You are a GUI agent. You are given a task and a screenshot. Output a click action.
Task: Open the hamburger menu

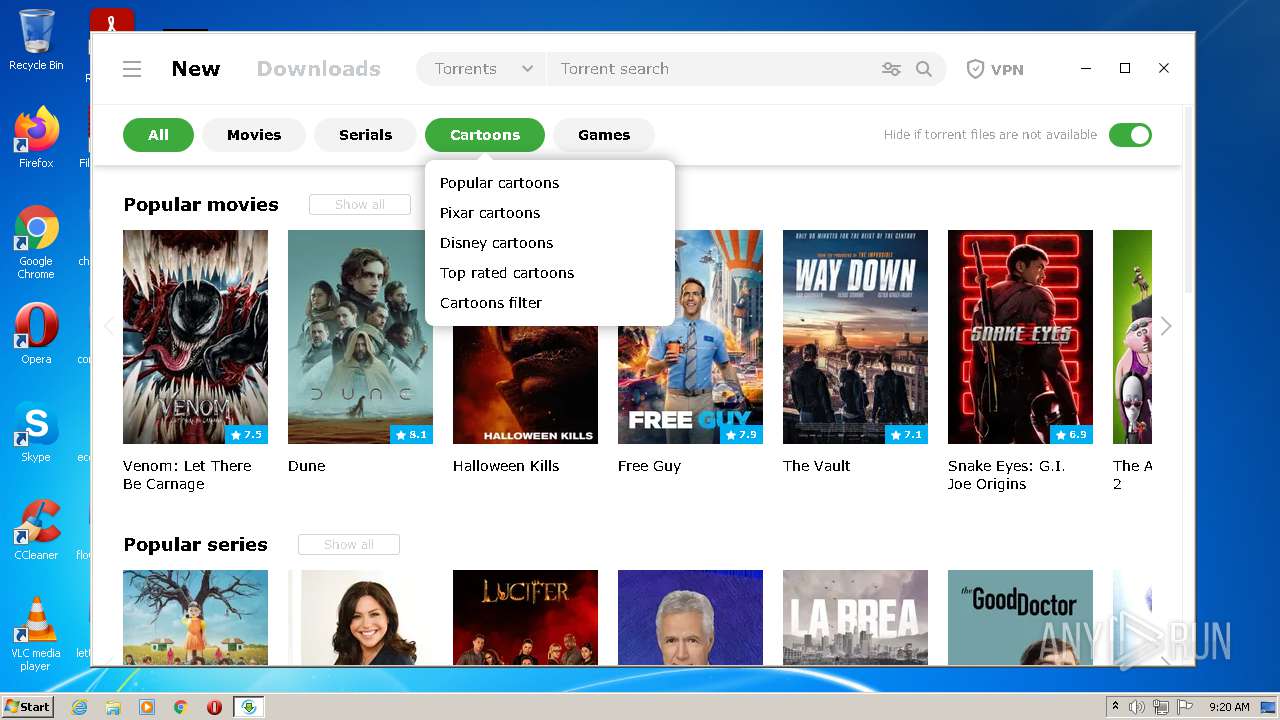pos(132,69)
